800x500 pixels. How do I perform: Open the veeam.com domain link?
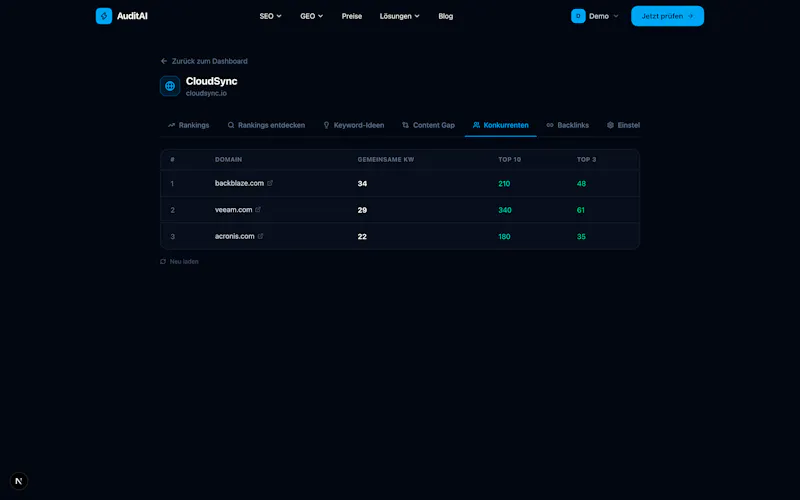tap(234, 210)
